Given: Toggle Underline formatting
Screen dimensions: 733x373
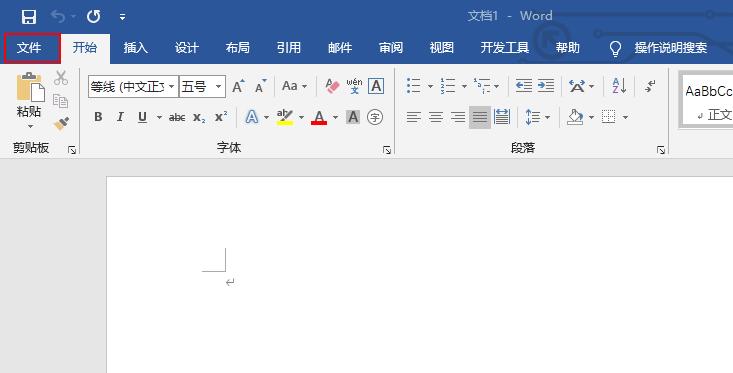Looking at the screenshot, I should (143, 117).
